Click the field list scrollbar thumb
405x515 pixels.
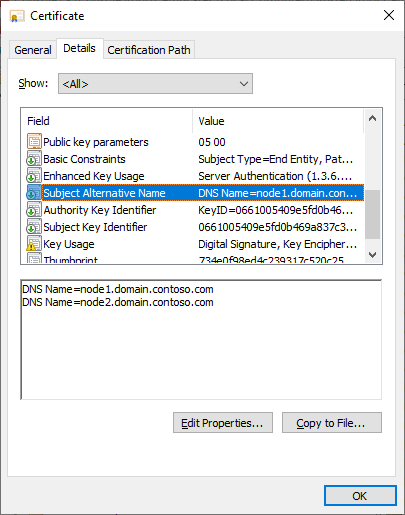pos(373,214)
